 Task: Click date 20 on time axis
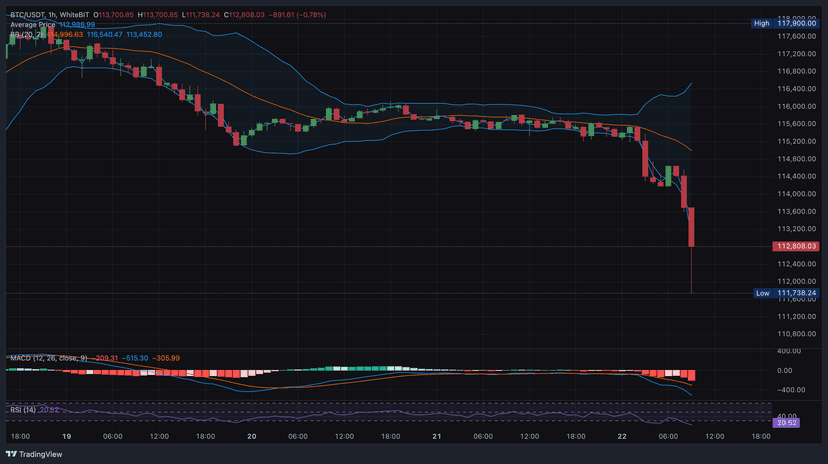(252, 437)
